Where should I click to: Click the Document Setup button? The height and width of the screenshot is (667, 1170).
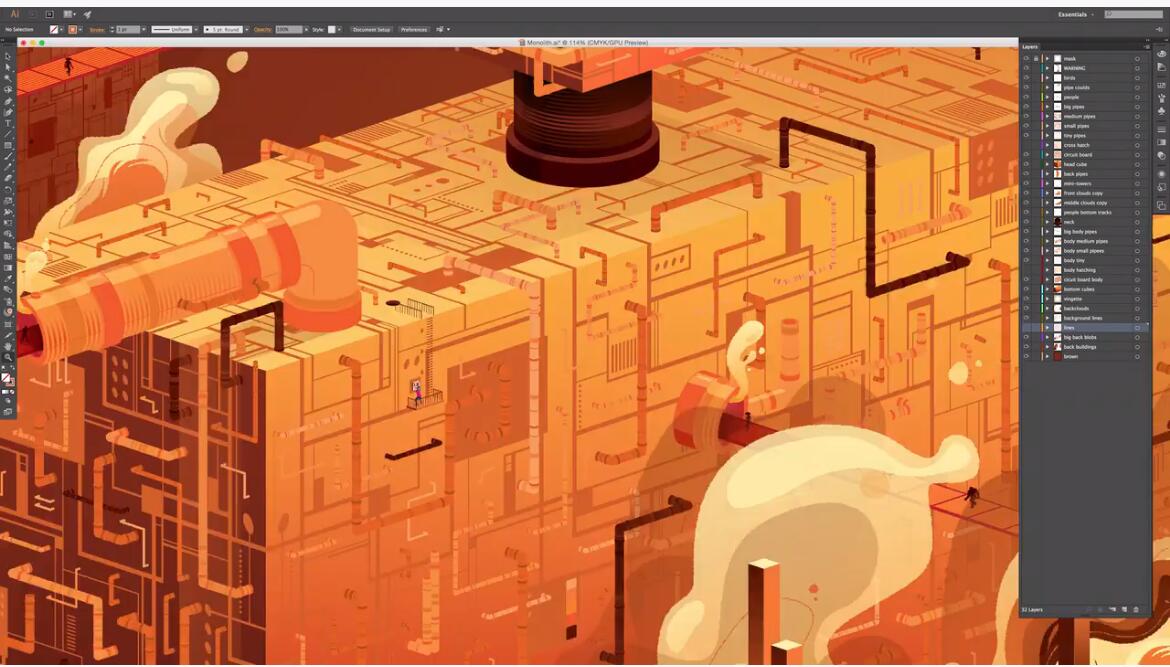click(x=371, y=30)
